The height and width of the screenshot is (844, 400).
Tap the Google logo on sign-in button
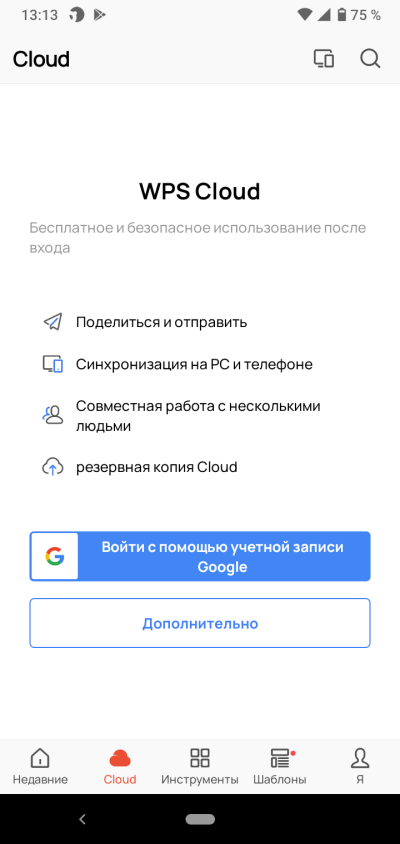(54, 556)
